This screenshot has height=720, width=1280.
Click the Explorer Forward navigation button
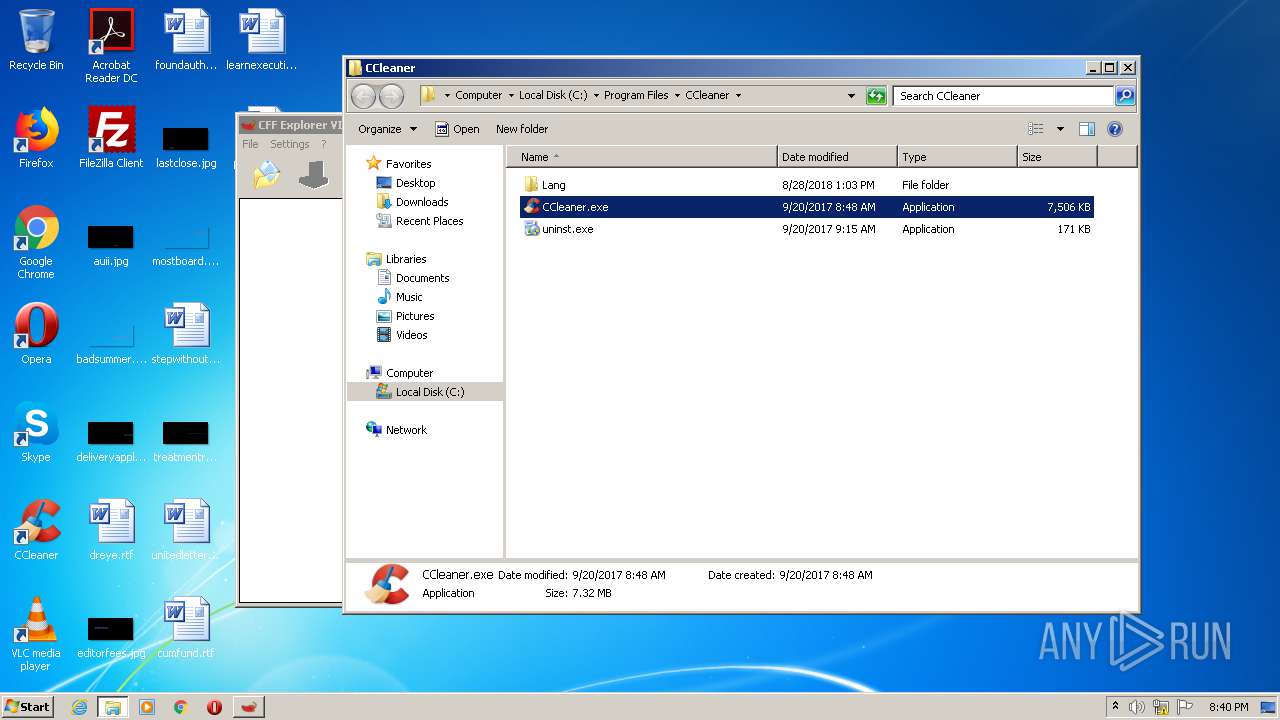point(391,96)
